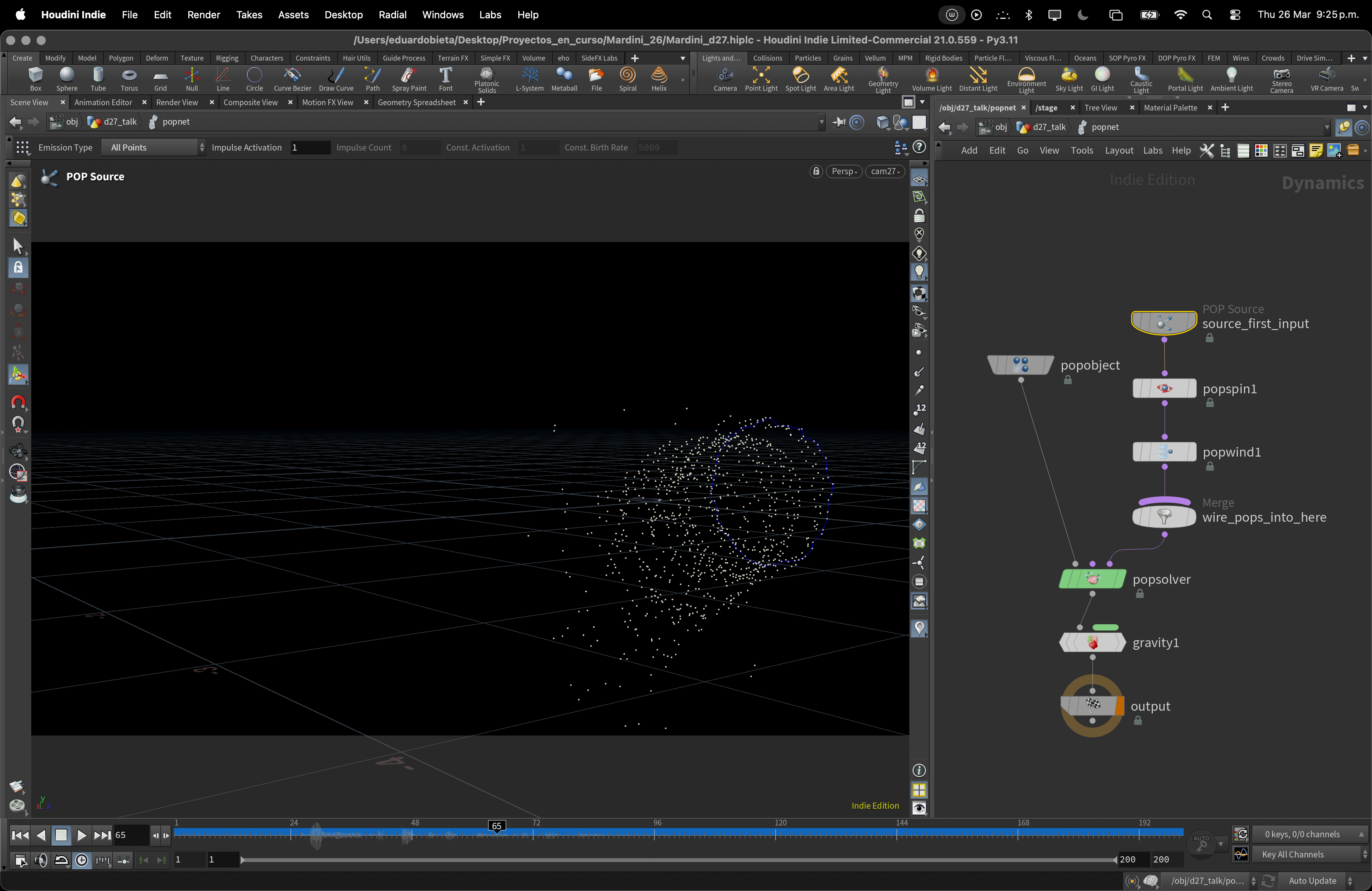Switch to the Geometry Spreadsheet tab
Image resolution: width=1372 pixels, height=891 pixels.
[416, 102]
